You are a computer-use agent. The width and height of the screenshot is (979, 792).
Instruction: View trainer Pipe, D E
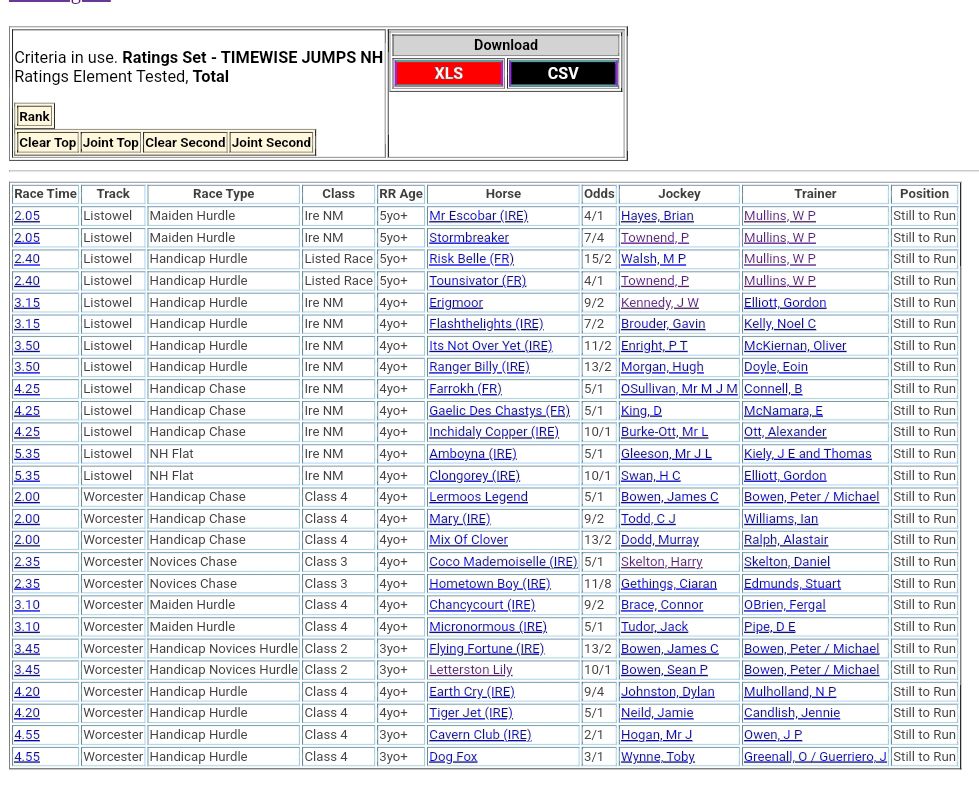point(769,627)
